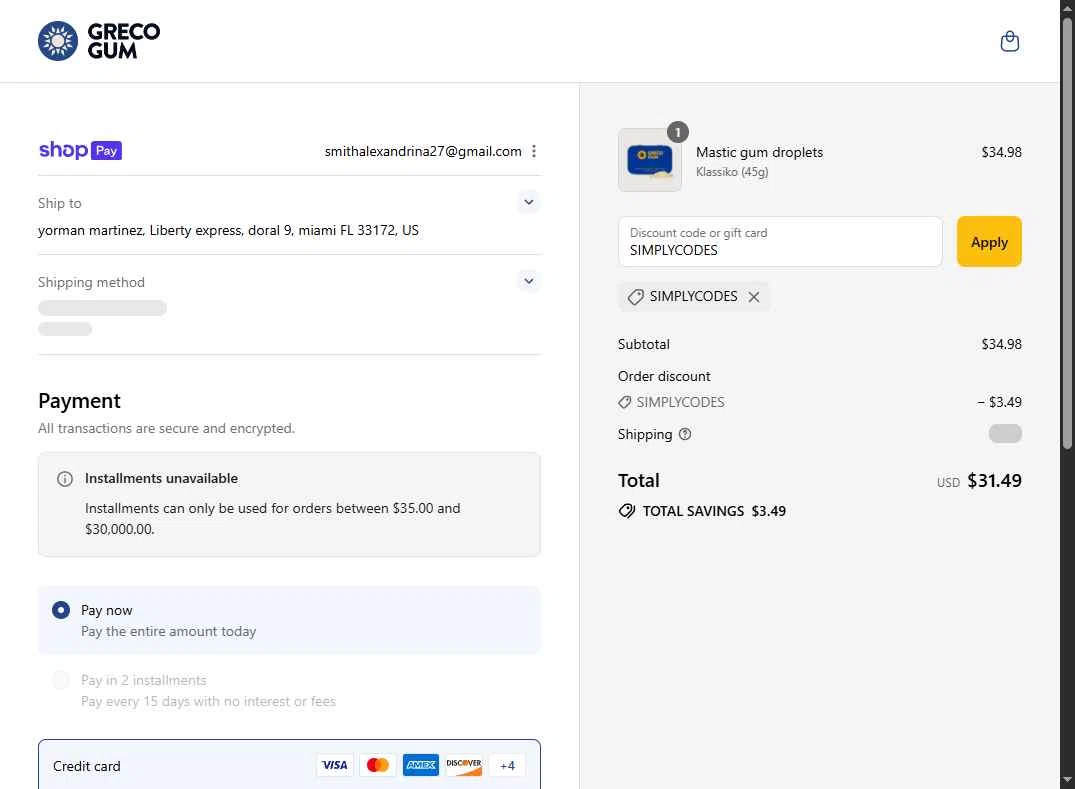
Task: Open the Greco Gum logo homepage
Action: tap(99, 41)
